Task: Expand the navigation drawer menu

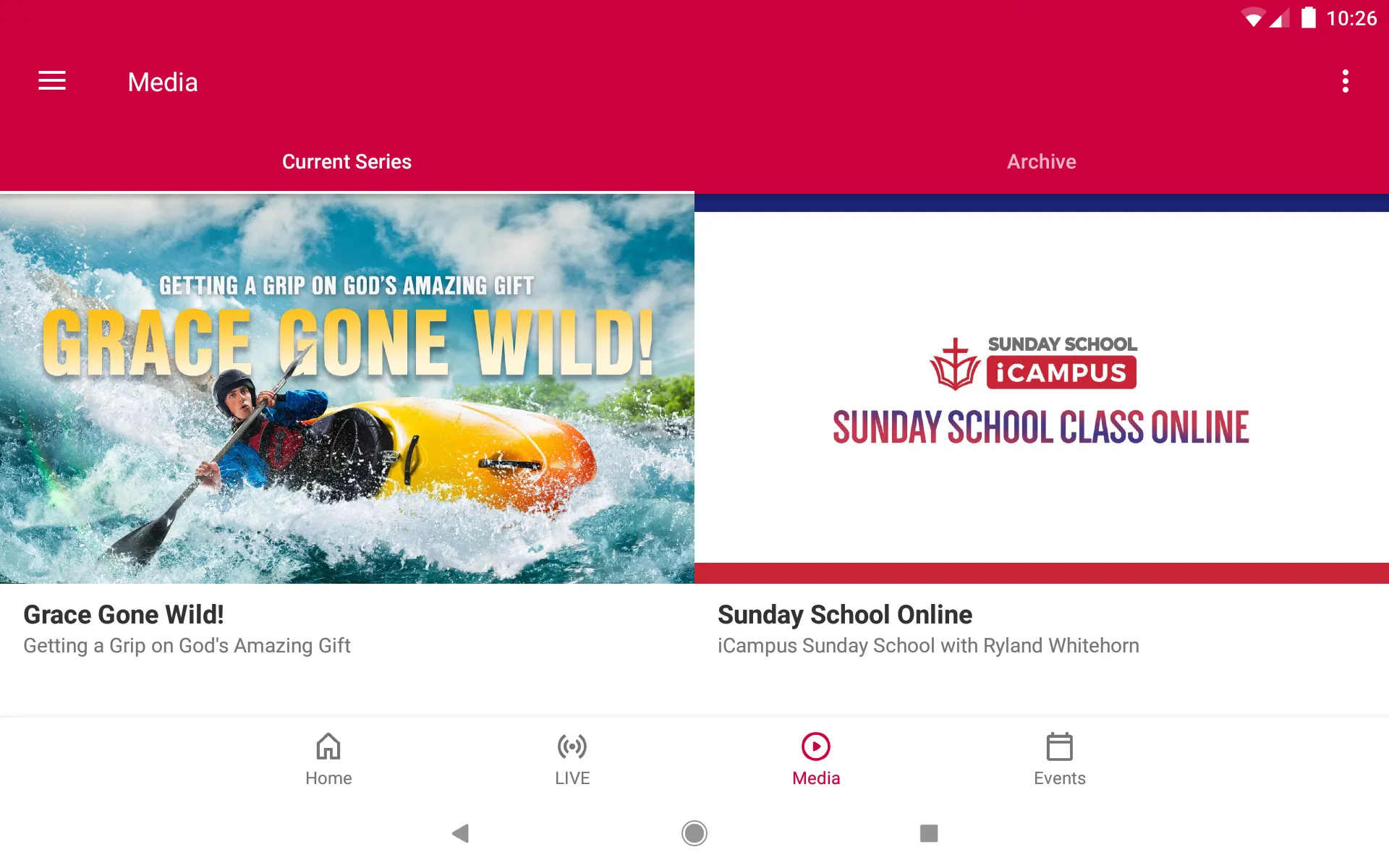Action: click(x=52, y=82)
